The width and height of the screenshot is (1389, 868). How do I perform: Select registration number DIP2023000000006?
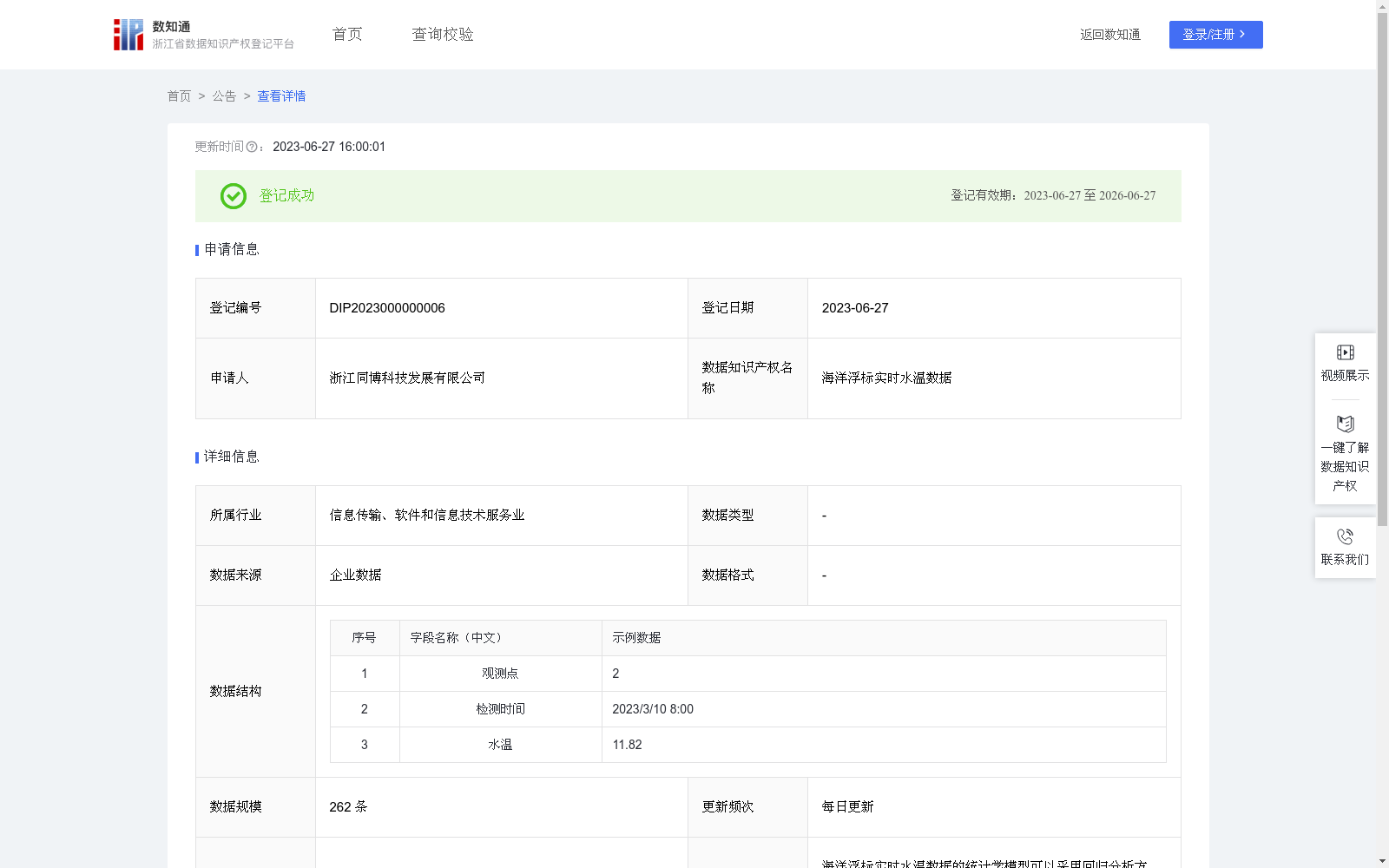[x=387, y=308]
